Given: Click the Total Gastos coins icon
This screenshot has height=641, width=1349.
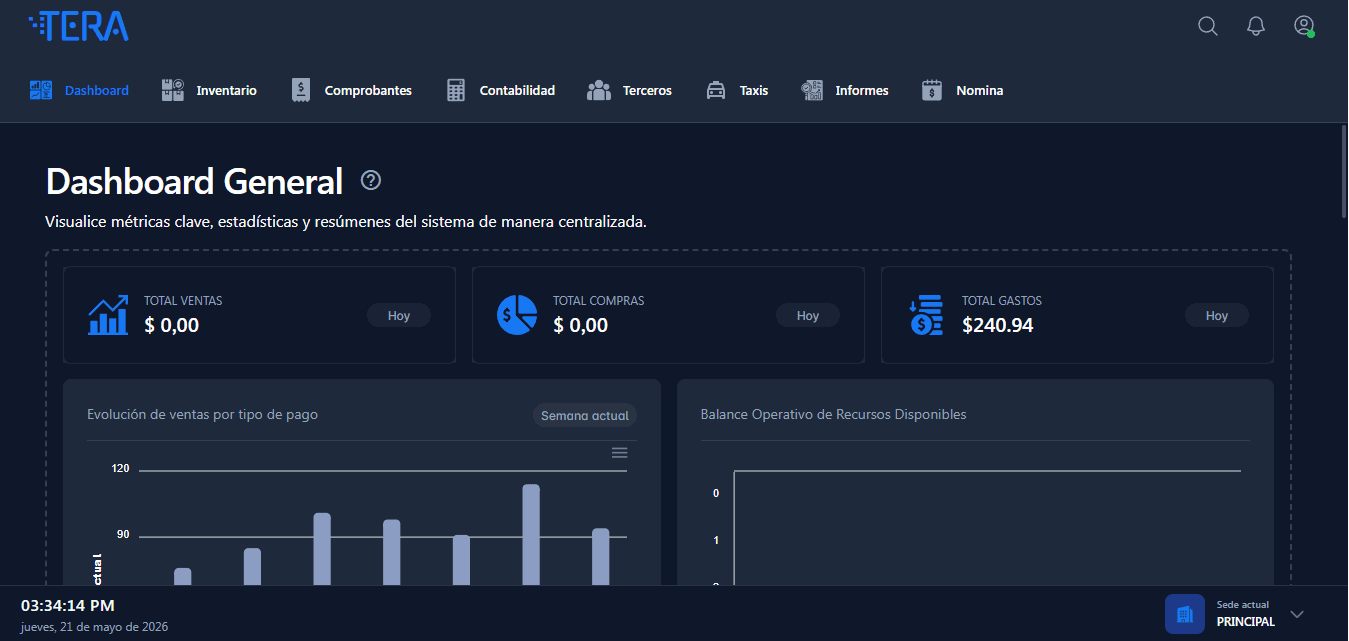Looking at the screenshot, I should (x=926, y=315).
